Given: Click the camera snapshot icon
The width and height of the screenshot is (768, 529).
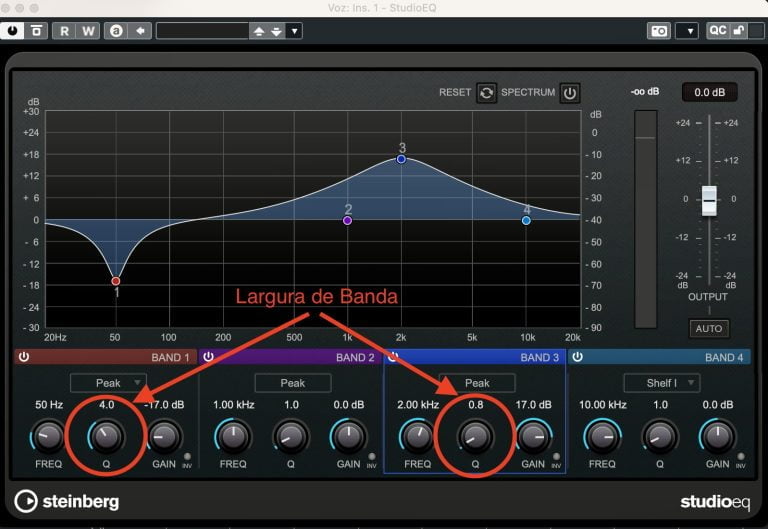Looking at the screenshot, I should tap(659, 31).
